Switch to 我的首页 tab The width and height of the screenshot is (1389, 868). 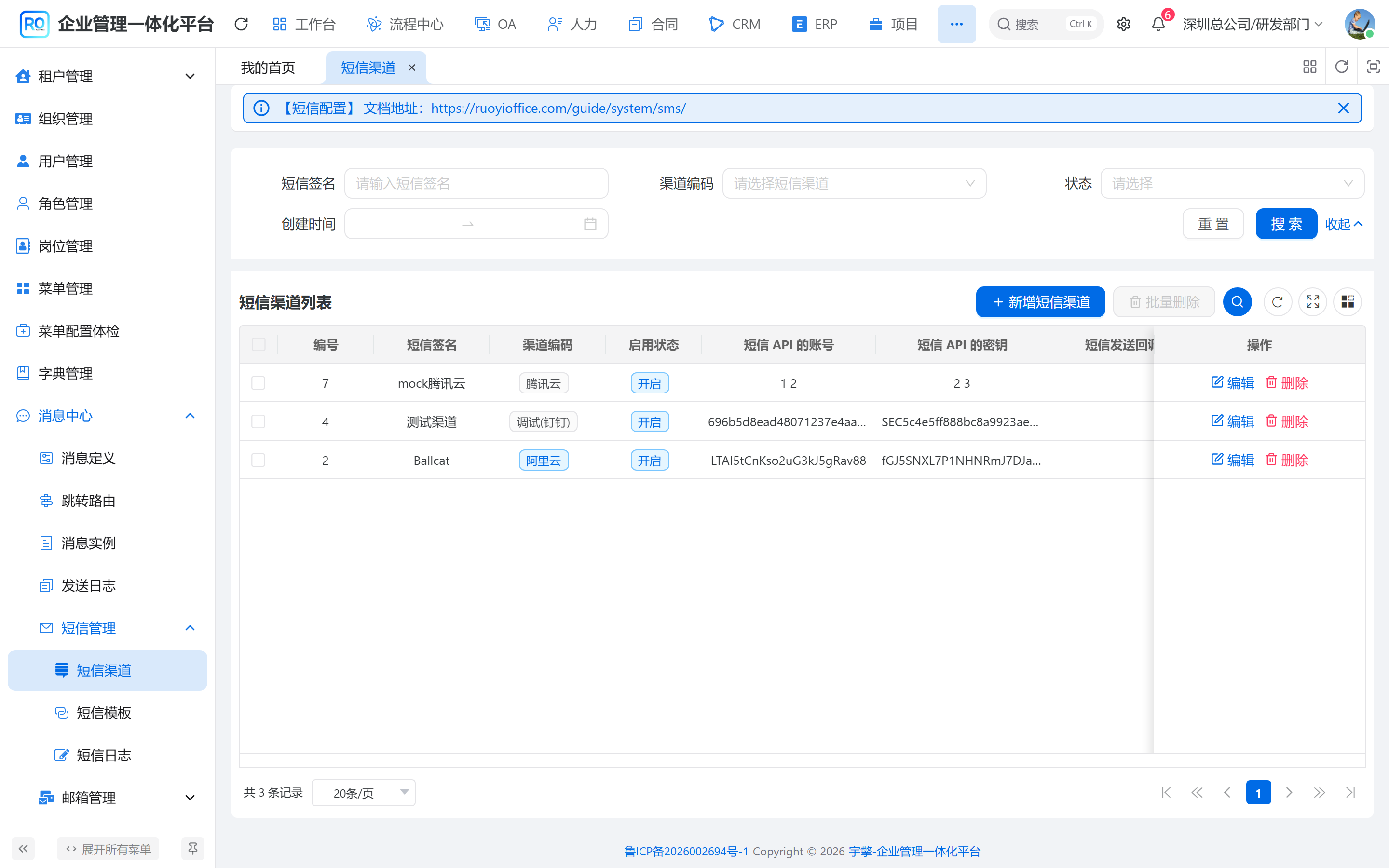pos(268,68)
